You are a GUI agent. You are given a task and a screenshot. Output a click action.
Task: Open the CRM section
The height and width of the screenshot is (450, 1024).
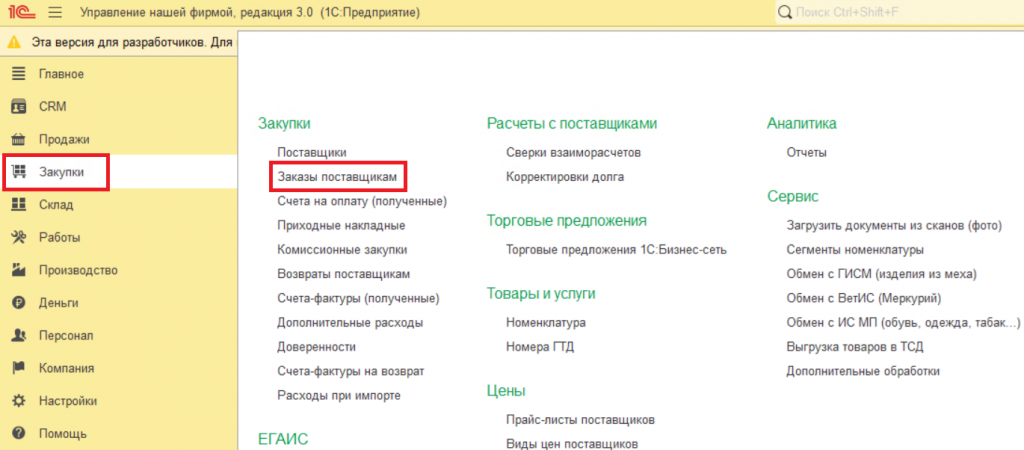pyautogui.click(x=52, y=106)
